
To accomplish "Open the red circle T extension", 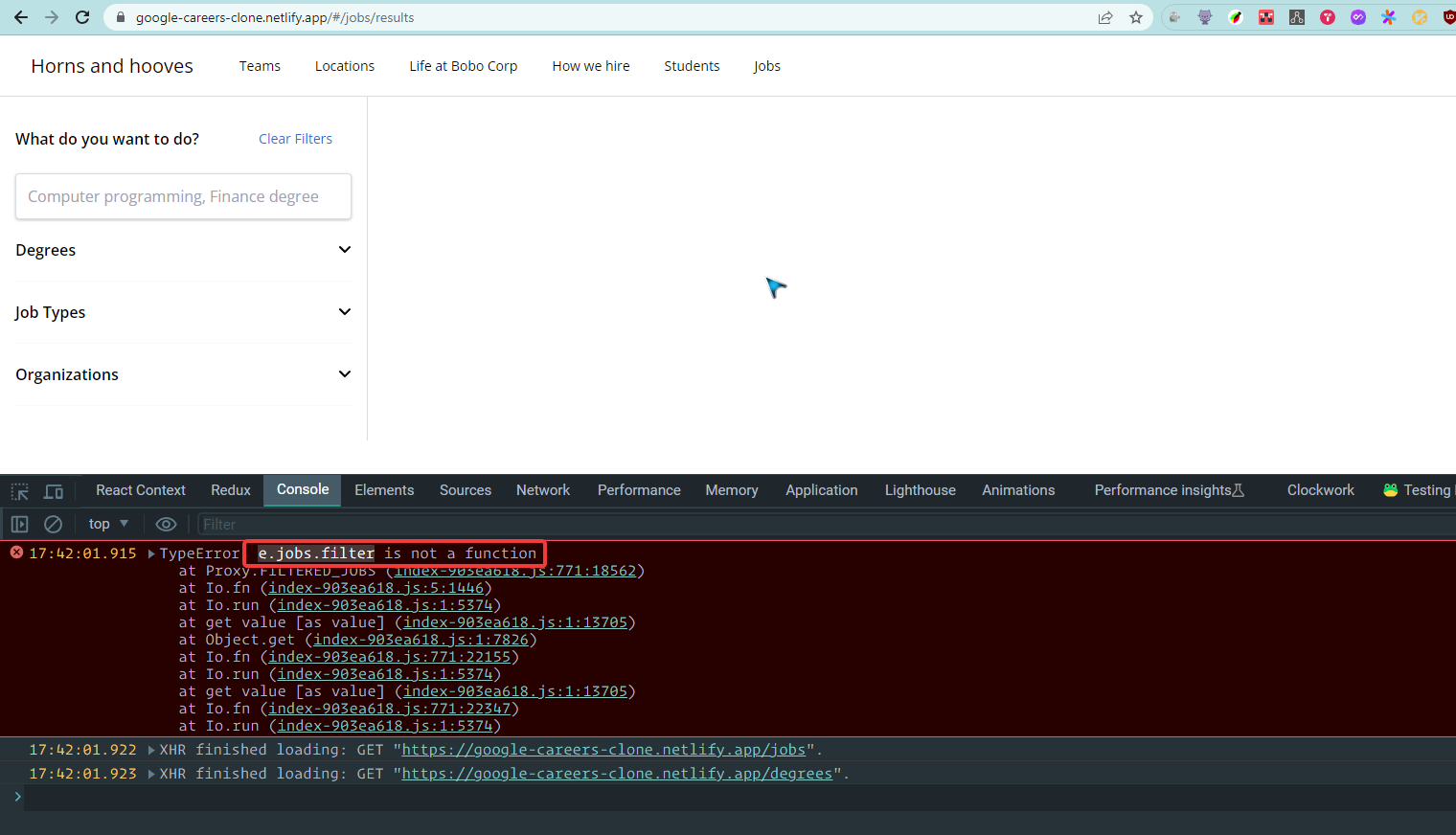I will pos(1328,17).
